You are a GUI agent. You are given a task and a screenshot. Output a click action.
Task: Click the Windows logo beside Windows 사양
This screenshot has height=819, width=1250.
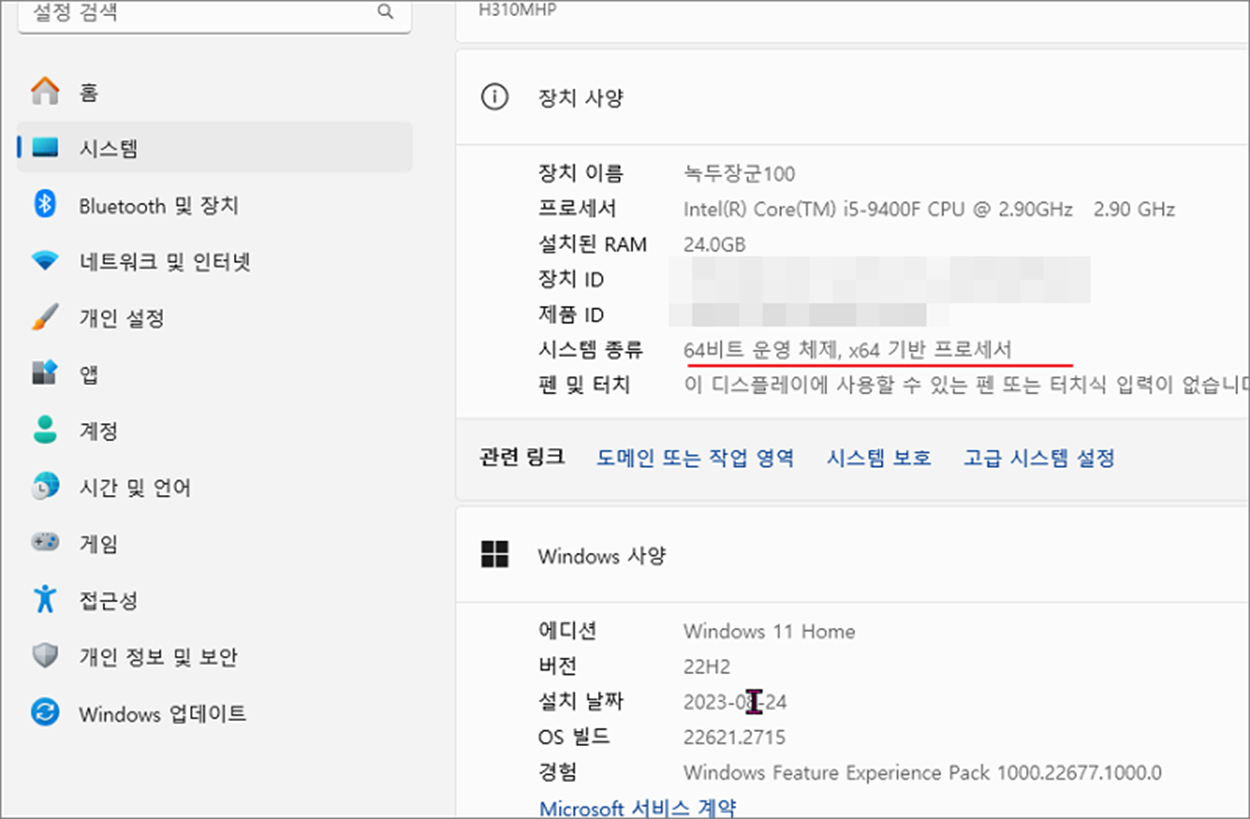click(495, 555)
